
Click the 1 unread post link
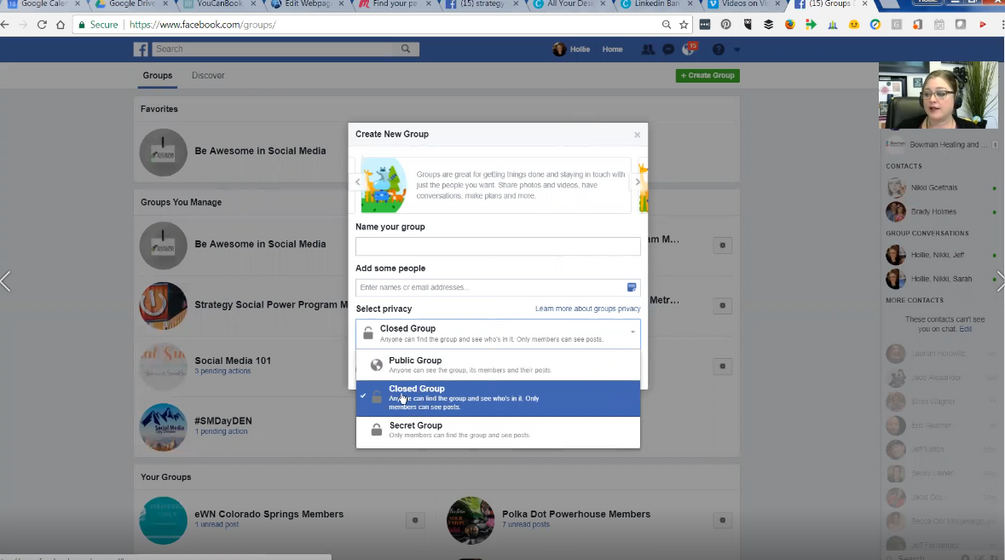click(217, 524)
